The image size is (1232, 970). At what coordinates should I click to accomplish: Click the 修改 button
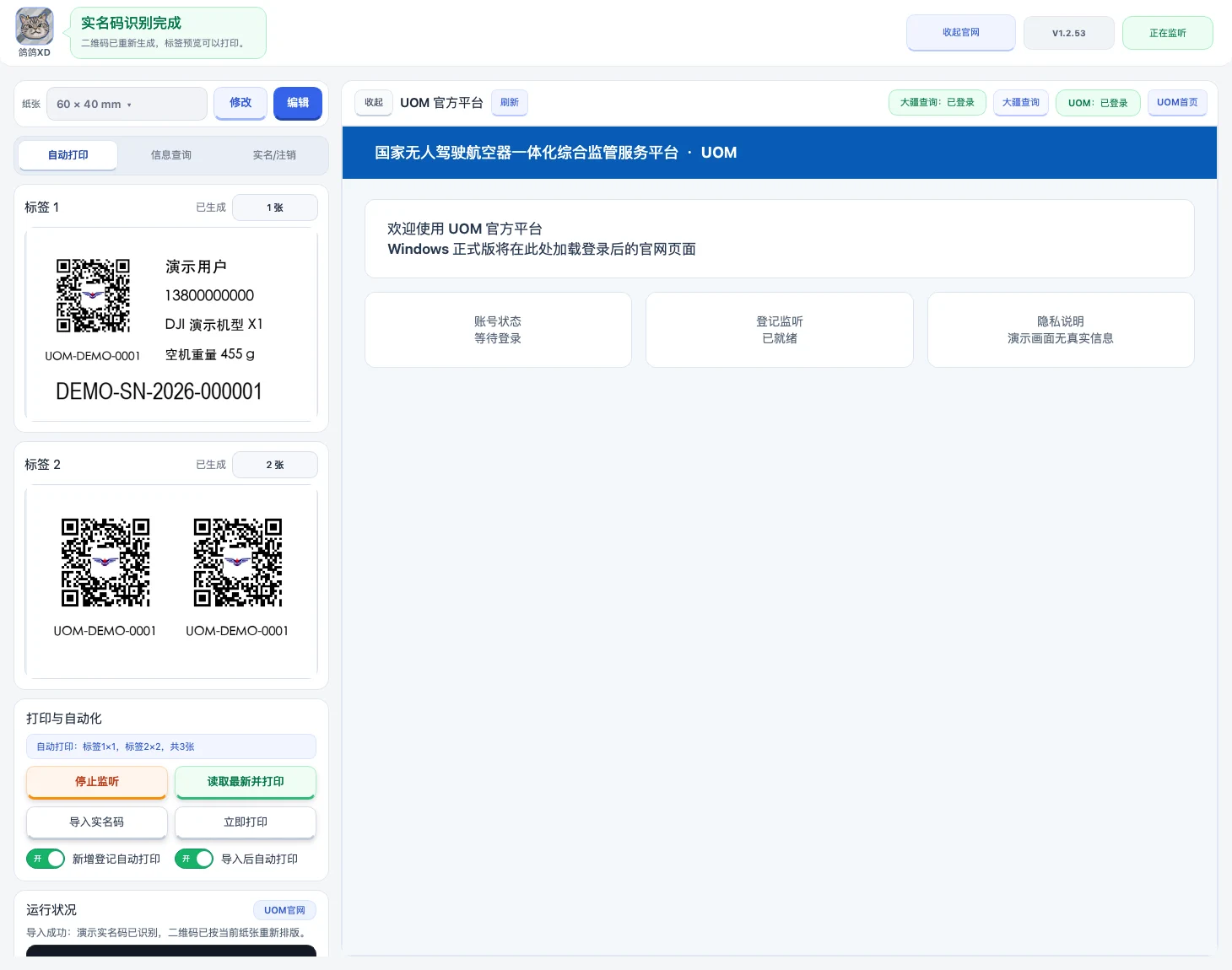pyautogui.click(x=240, y=103)
